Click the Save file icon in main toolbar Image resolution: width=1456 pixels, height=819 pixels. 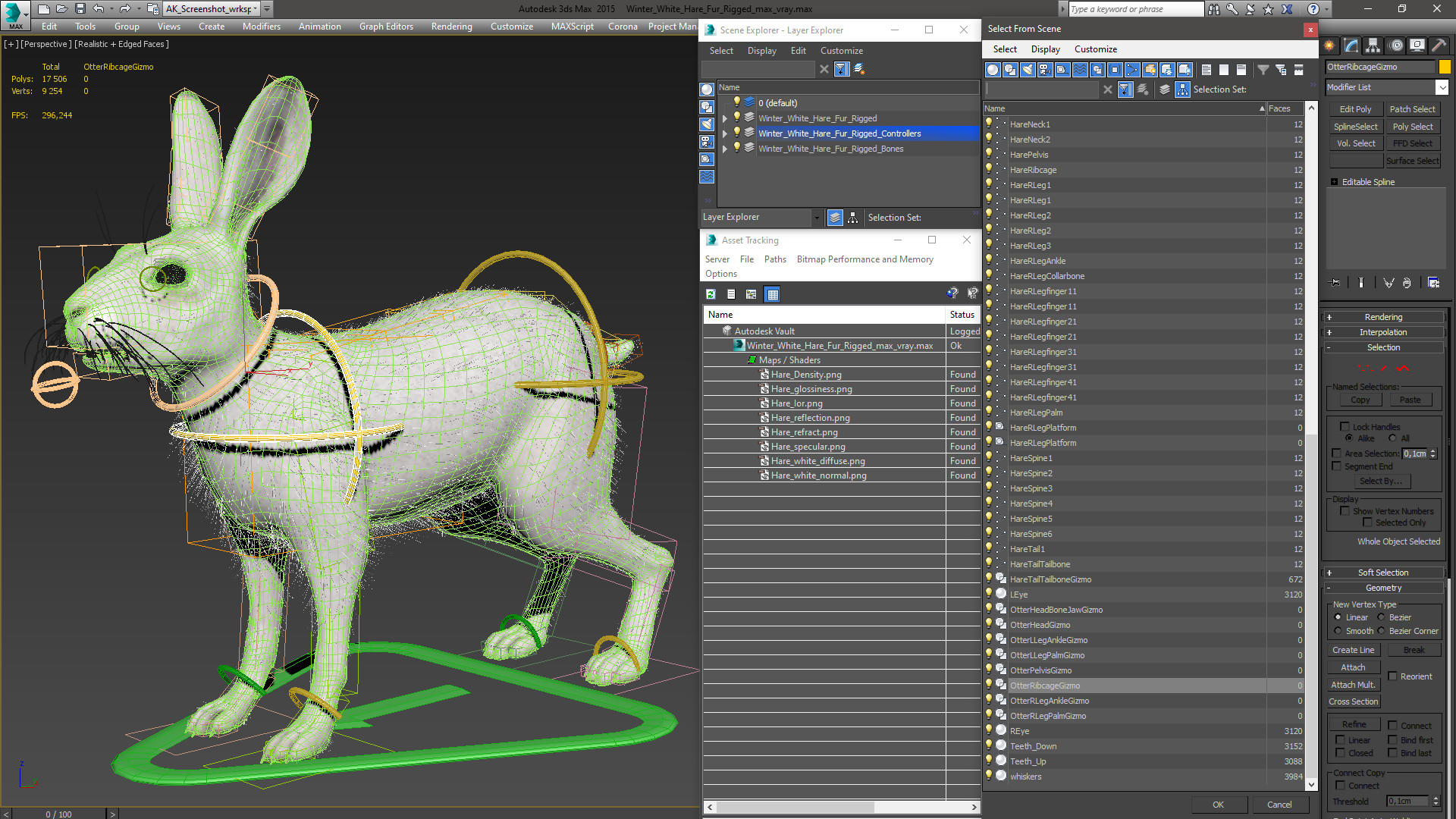tap(80, 9)
